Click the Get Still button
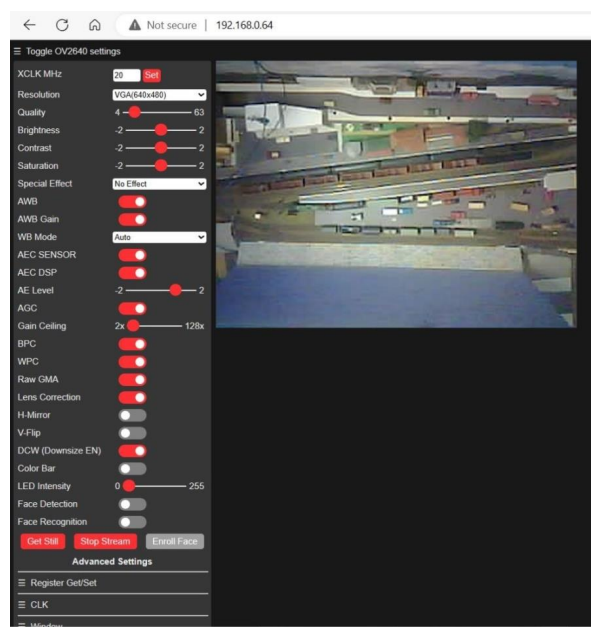The height and width of the screenshot is (627, 591). 43,541
